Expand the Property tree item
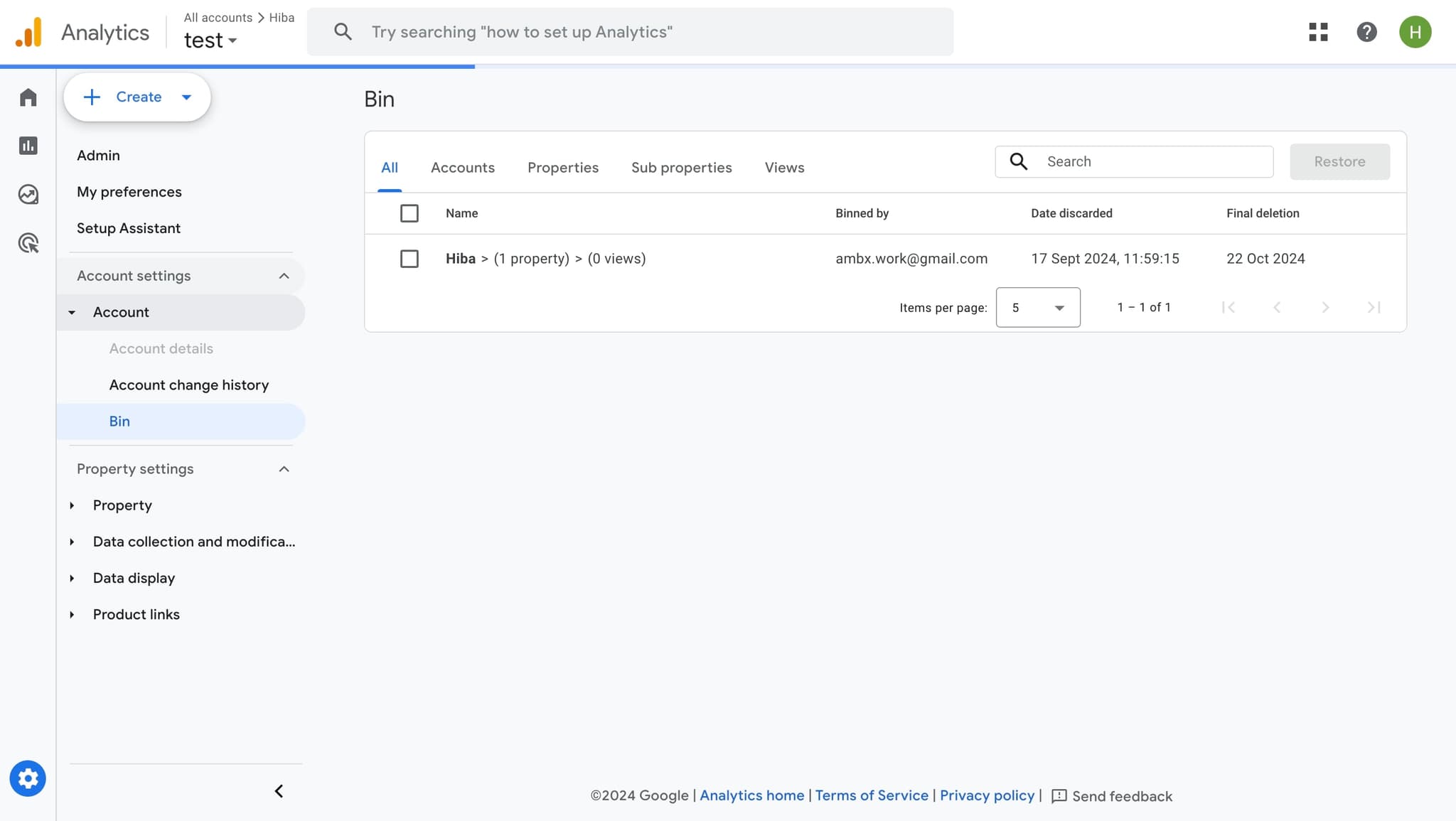This screenshot has width=1456, height=821. point(122,505)
